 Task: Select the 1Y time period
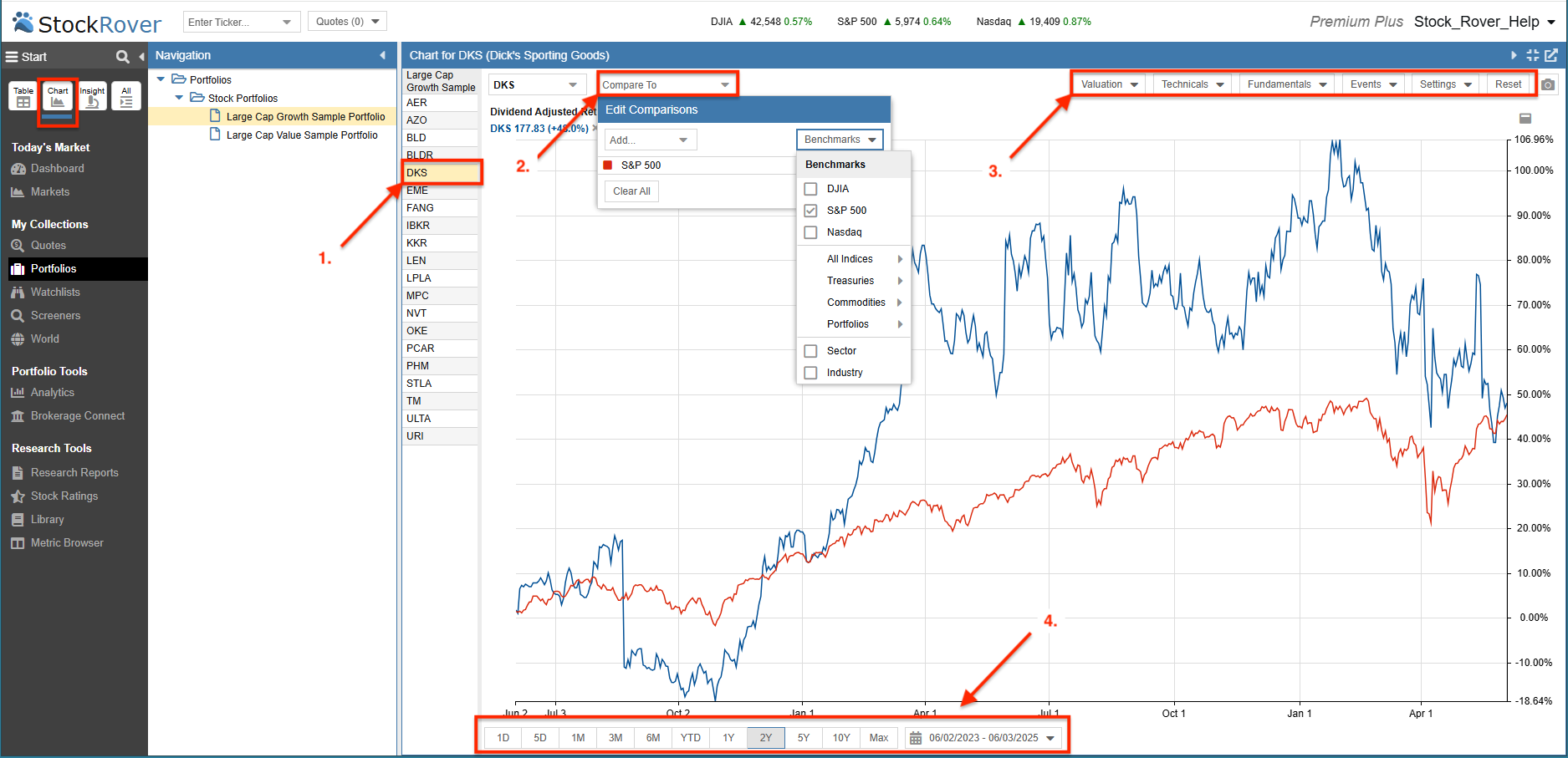[x=728, y=738]
